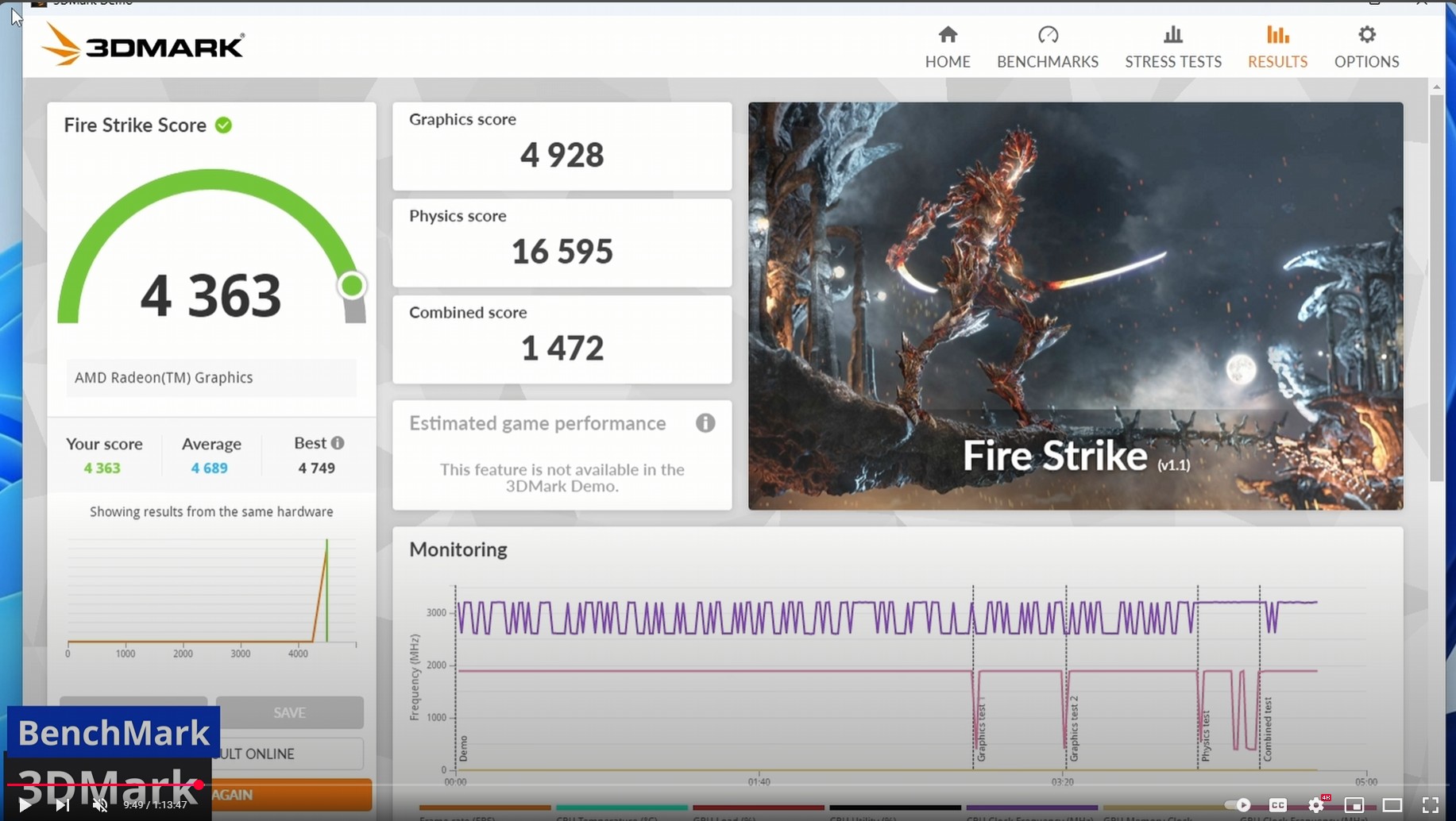
Task: Click the SAVE button
Action: (290, 712)
